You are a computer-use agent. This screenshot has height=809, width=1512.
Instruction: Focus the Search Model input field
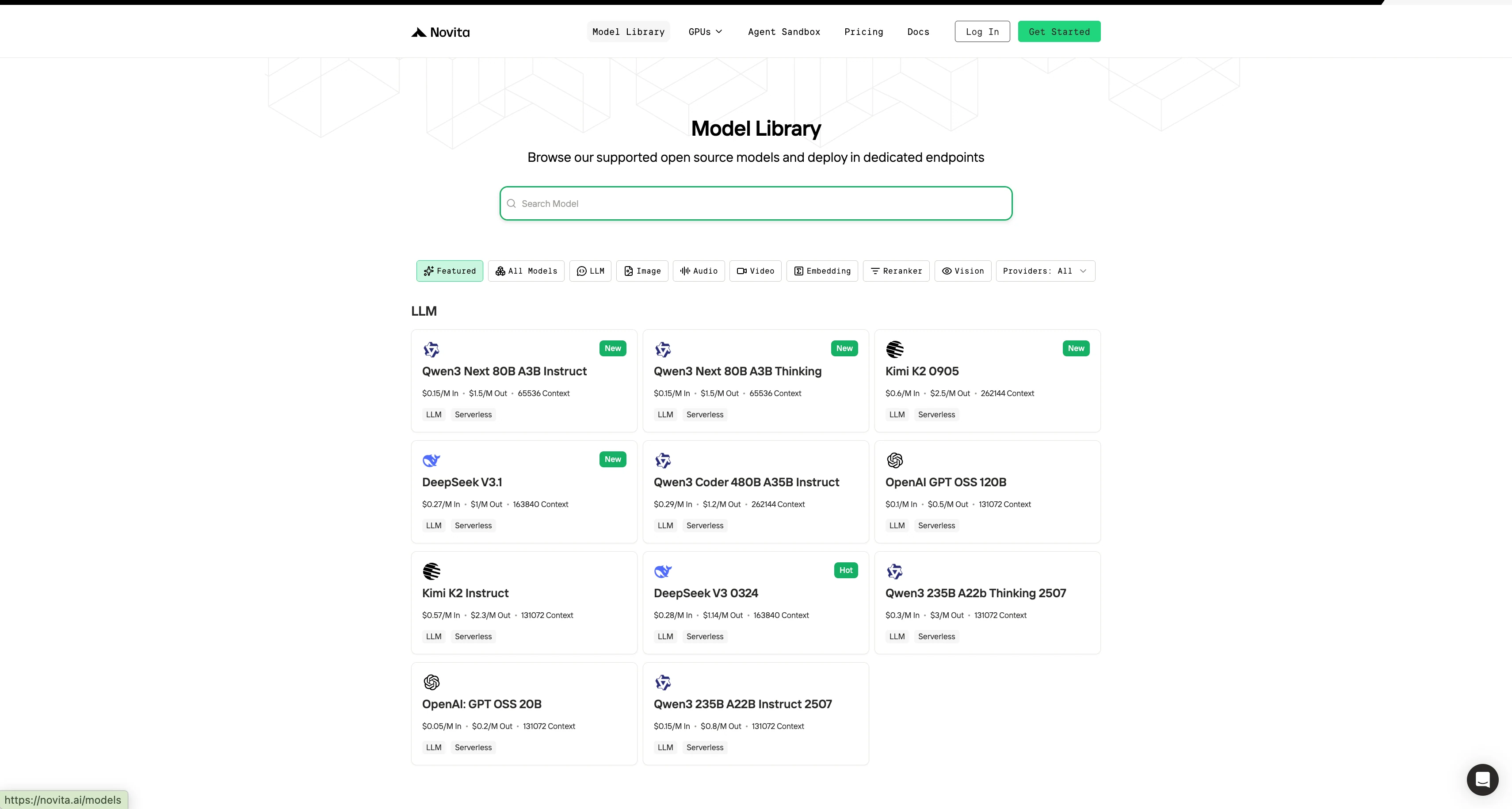pyautogui.click(x=756, y=204)
